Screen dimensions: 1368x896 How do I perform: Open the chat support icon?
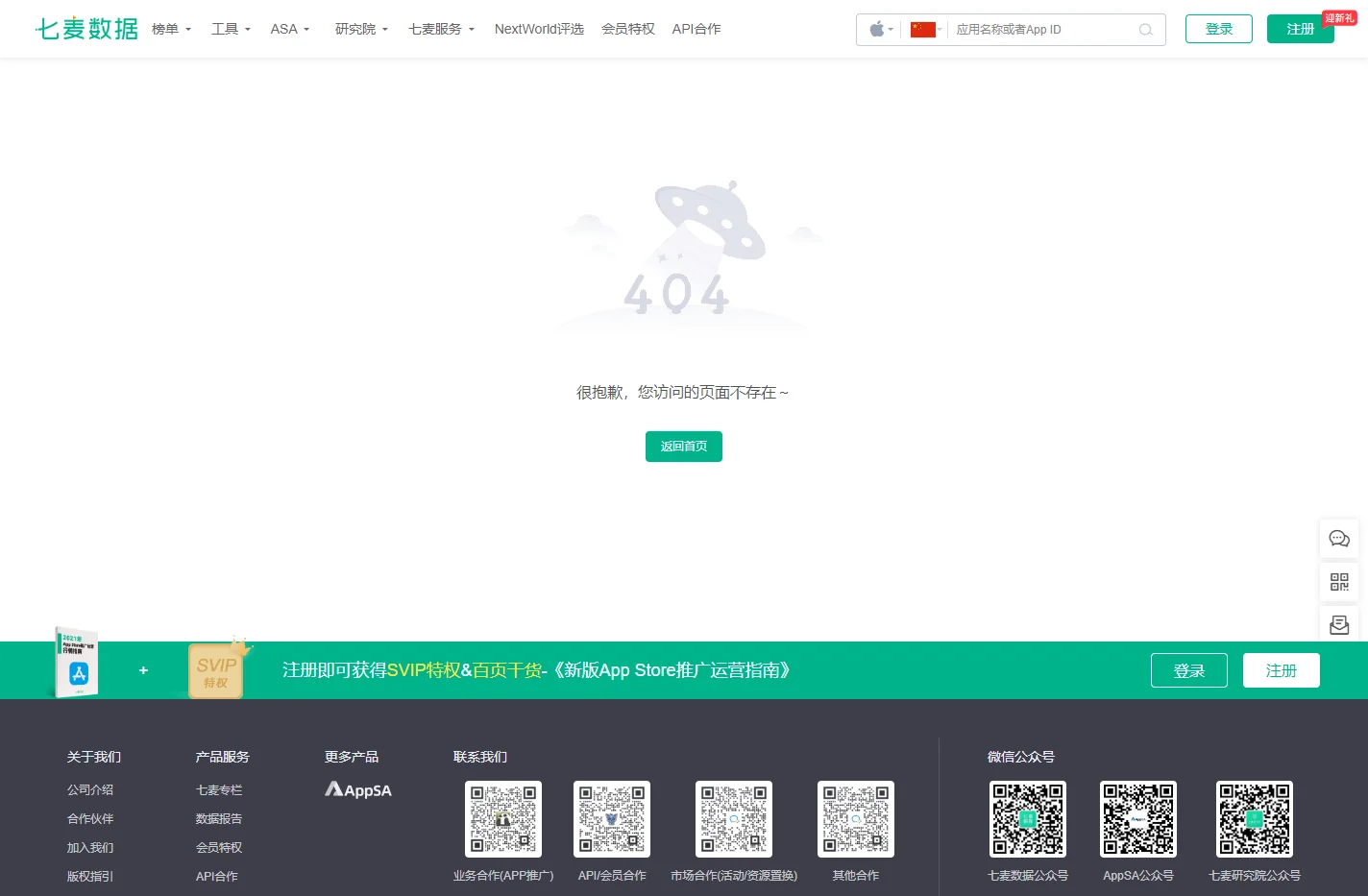tap(1339, 539)
